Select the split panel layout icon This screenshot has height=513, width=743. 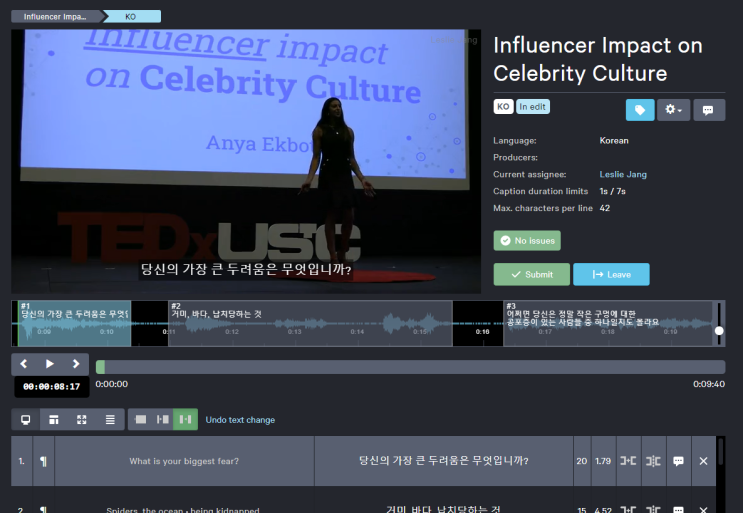pyautogui.click(x=54, y=420)
